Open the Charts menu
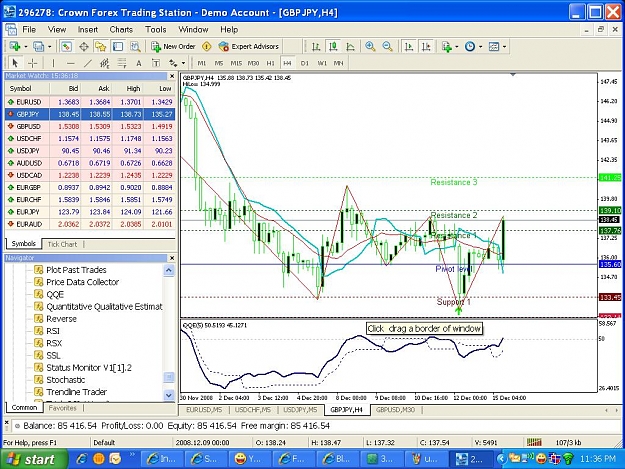625x469 pixels. tap(121, 29)
